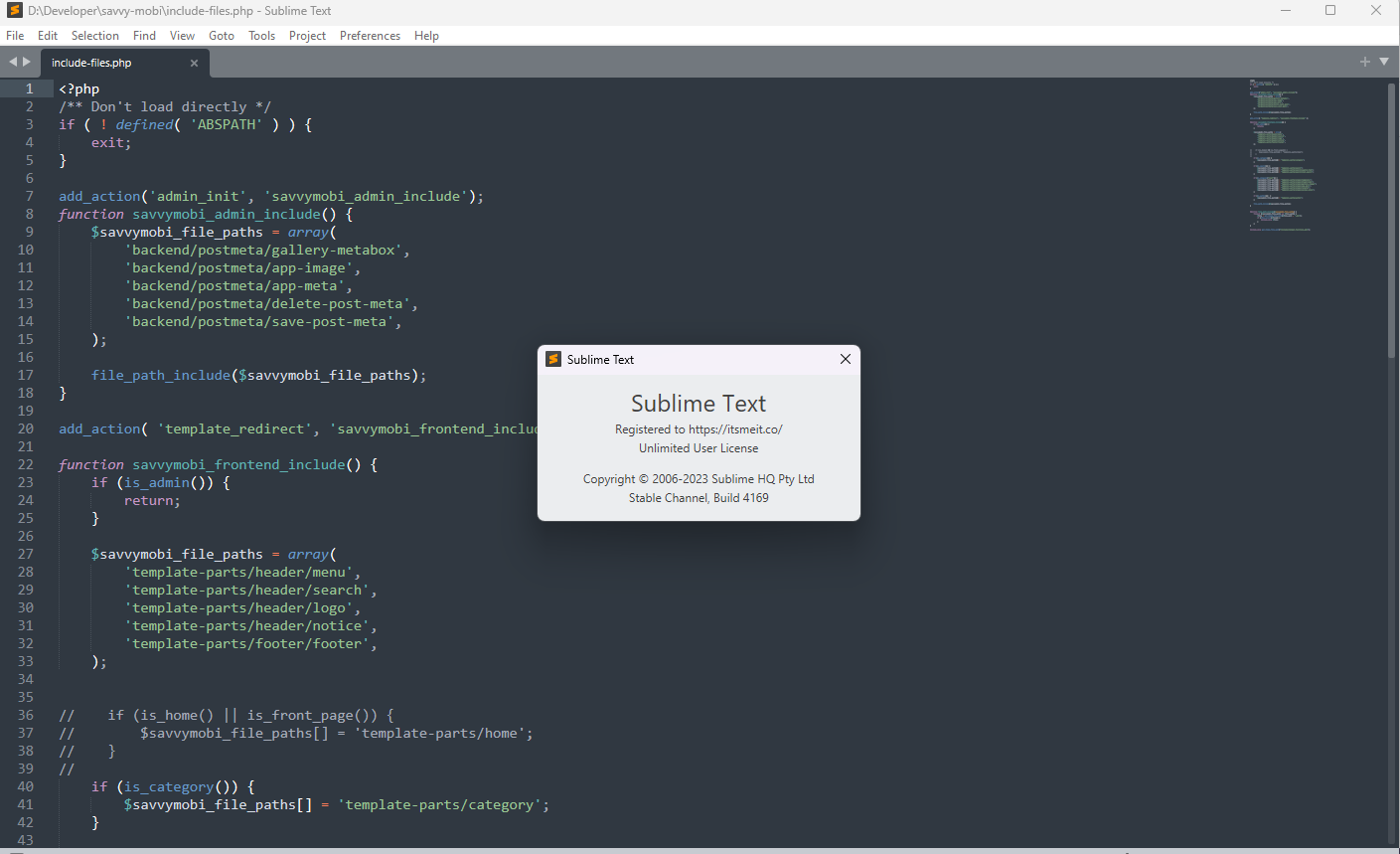1400x854 pixels.
Task: Click 'backend/postmeta/app-image' string
Action: pyautogui.click(x=238, y=267)
